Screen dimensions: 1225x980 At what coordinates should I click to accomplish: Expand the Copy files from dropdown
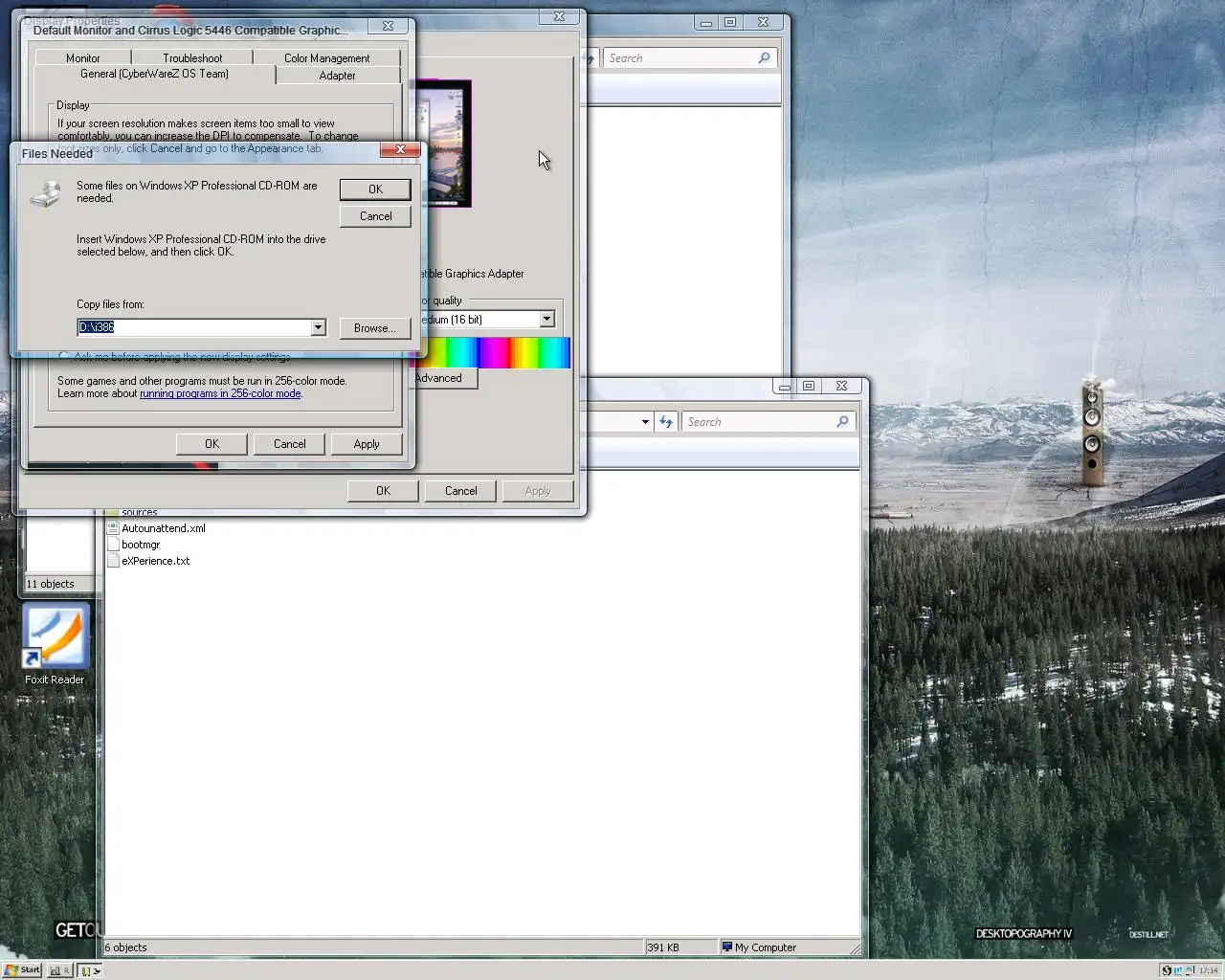click(318, 327)
